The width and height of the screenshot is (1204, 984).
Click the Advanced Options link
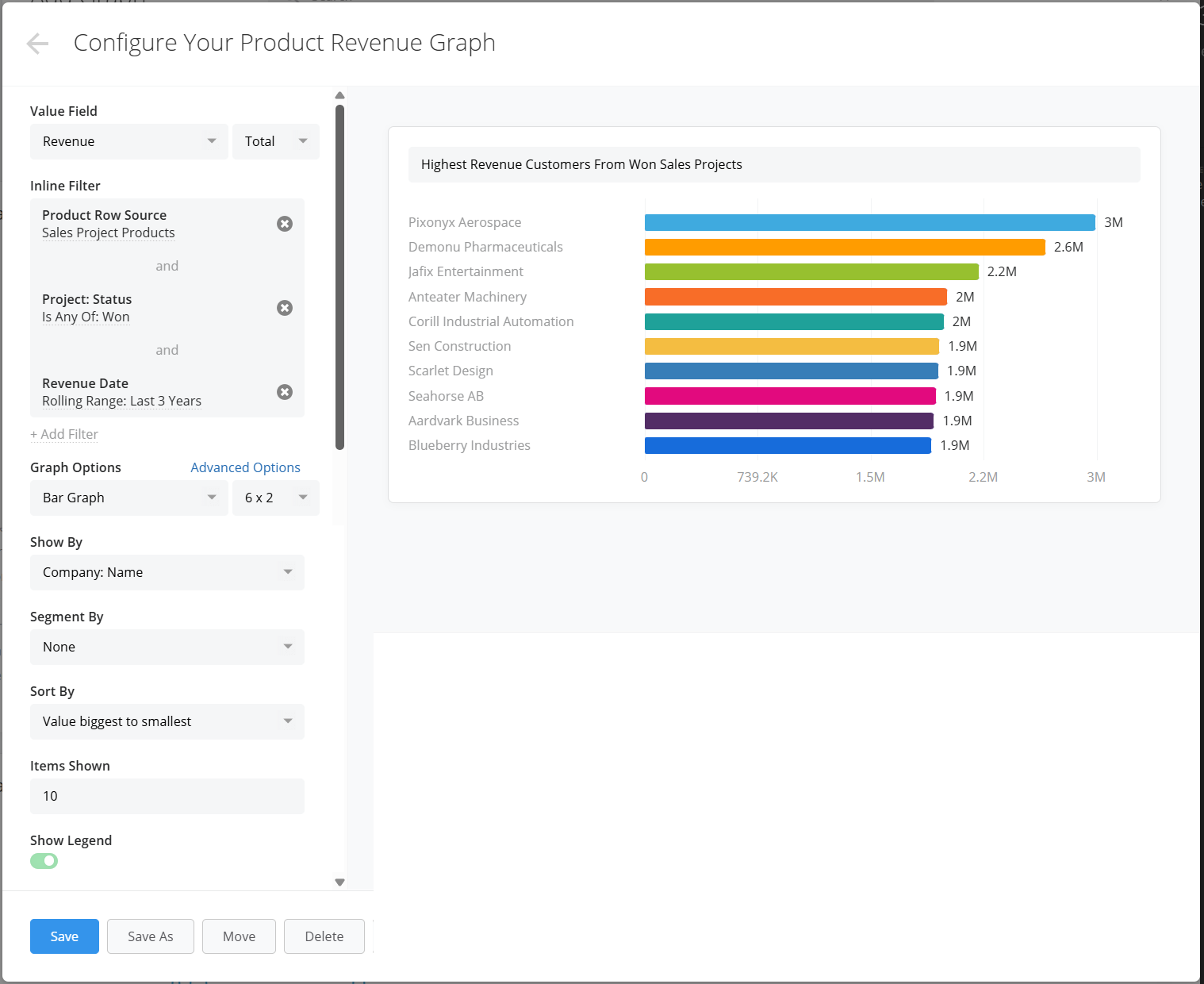point(245,467)
